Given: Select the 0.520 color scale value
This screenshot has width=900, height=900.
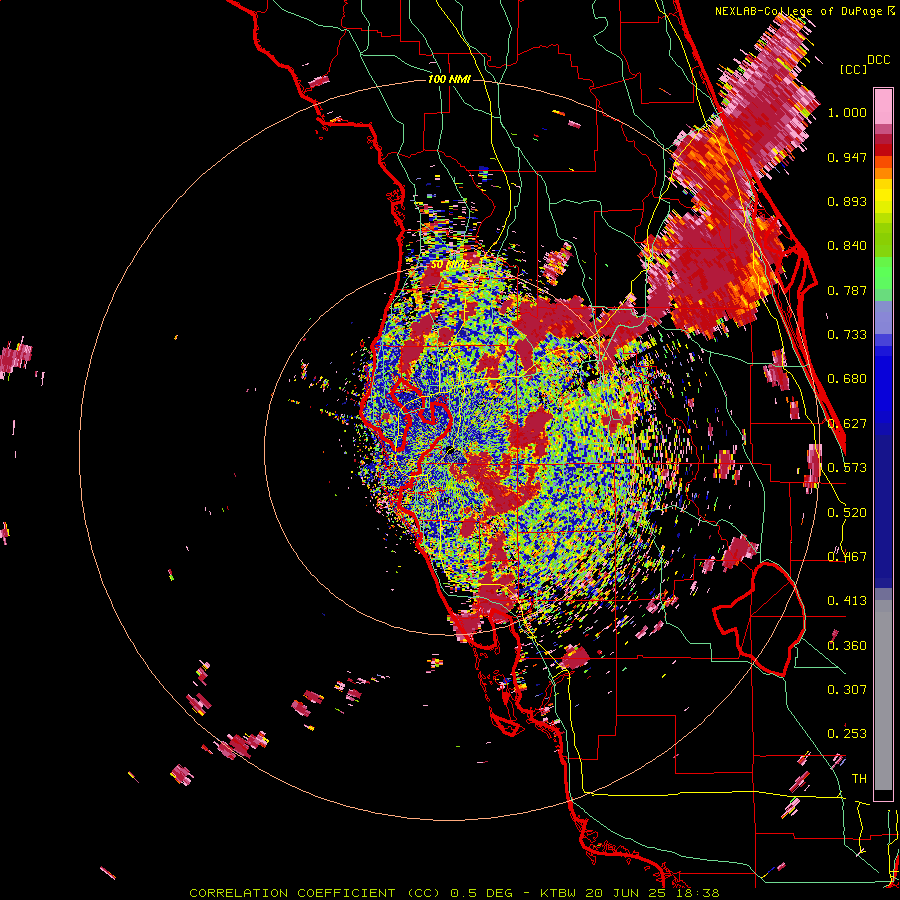Looking at the screenshot, I should [x=847, y=513].
